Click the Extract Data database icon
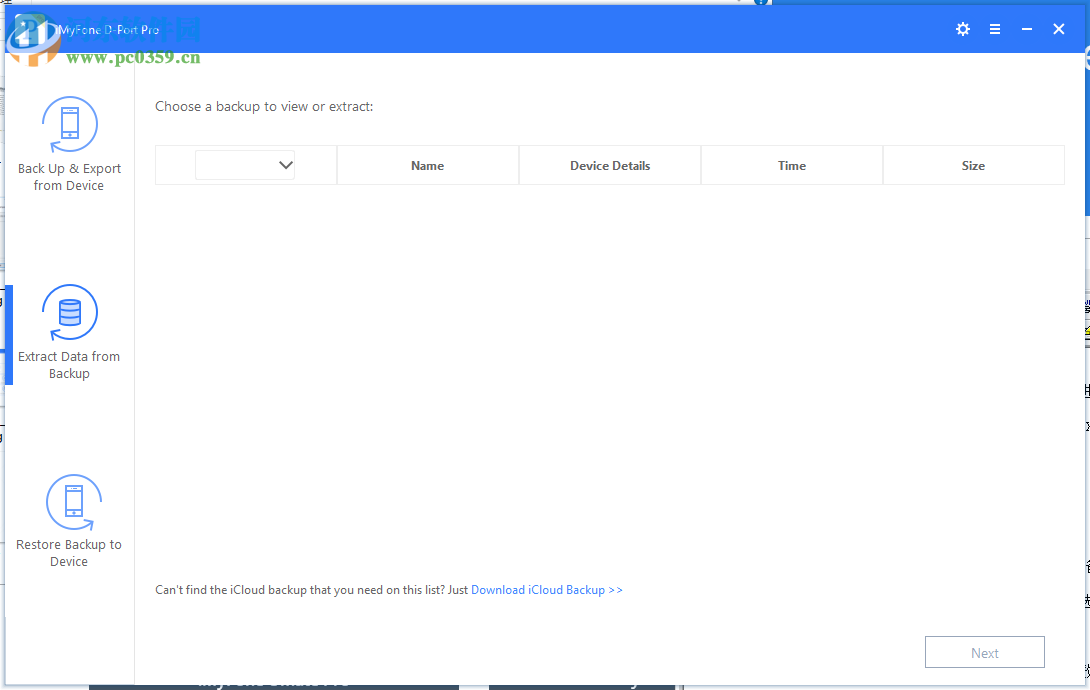1090x690 pixels. (70, 313)
